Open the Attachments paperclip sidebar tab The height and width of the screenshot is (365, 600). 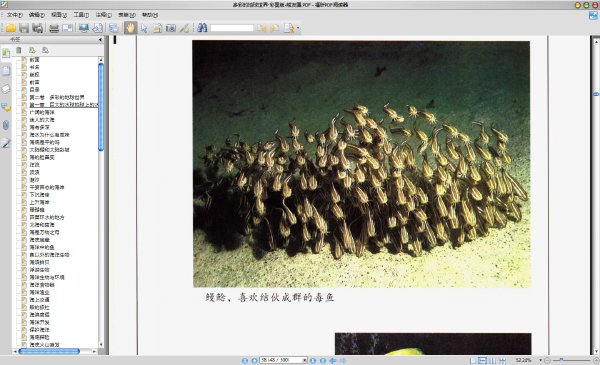pyautogui.click(x=6, y=125)
